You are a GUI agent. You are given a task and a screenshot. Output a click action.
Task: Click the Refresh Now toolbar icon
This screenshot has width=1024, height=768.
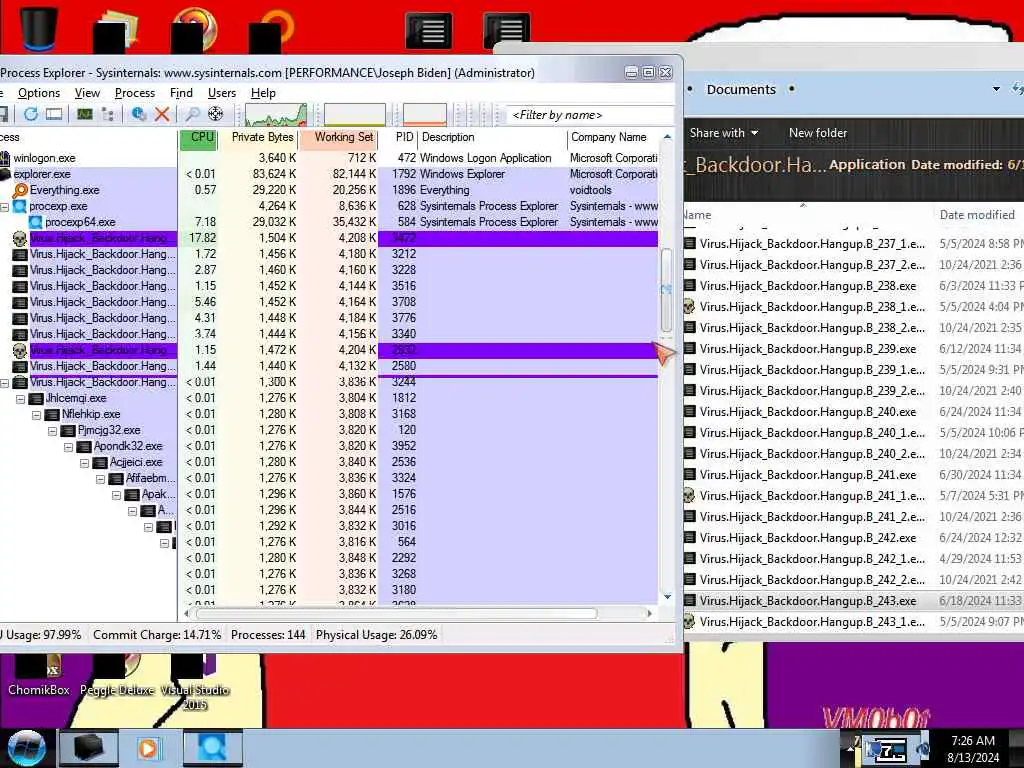30,114
